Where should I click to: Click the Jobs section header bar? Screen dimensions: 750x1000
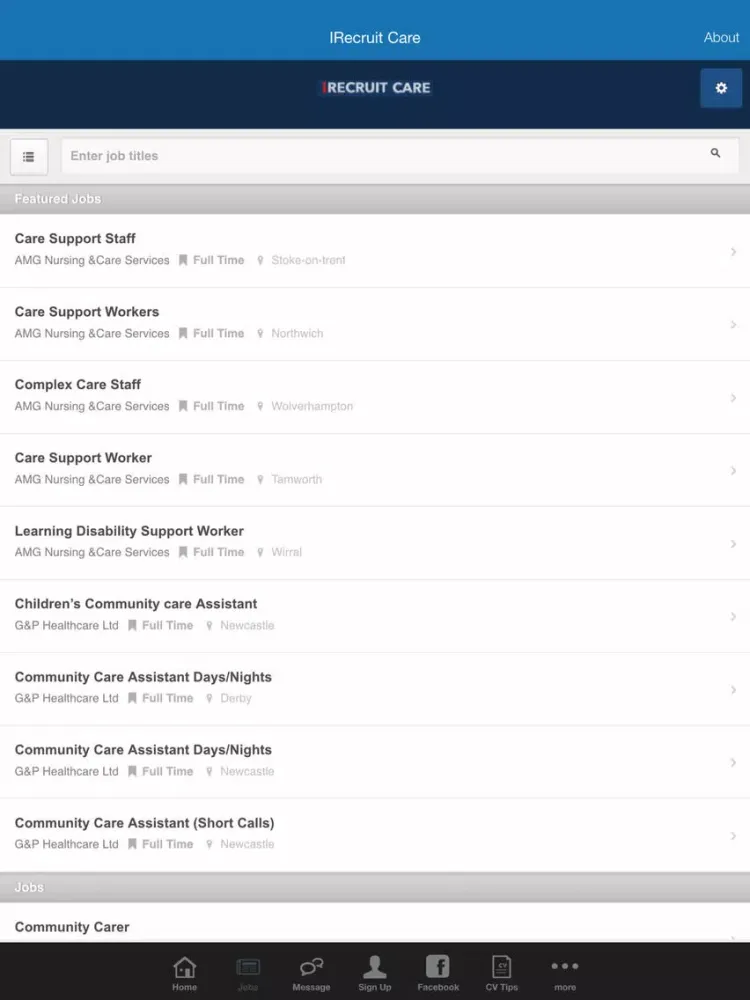(x=375, y=887)
